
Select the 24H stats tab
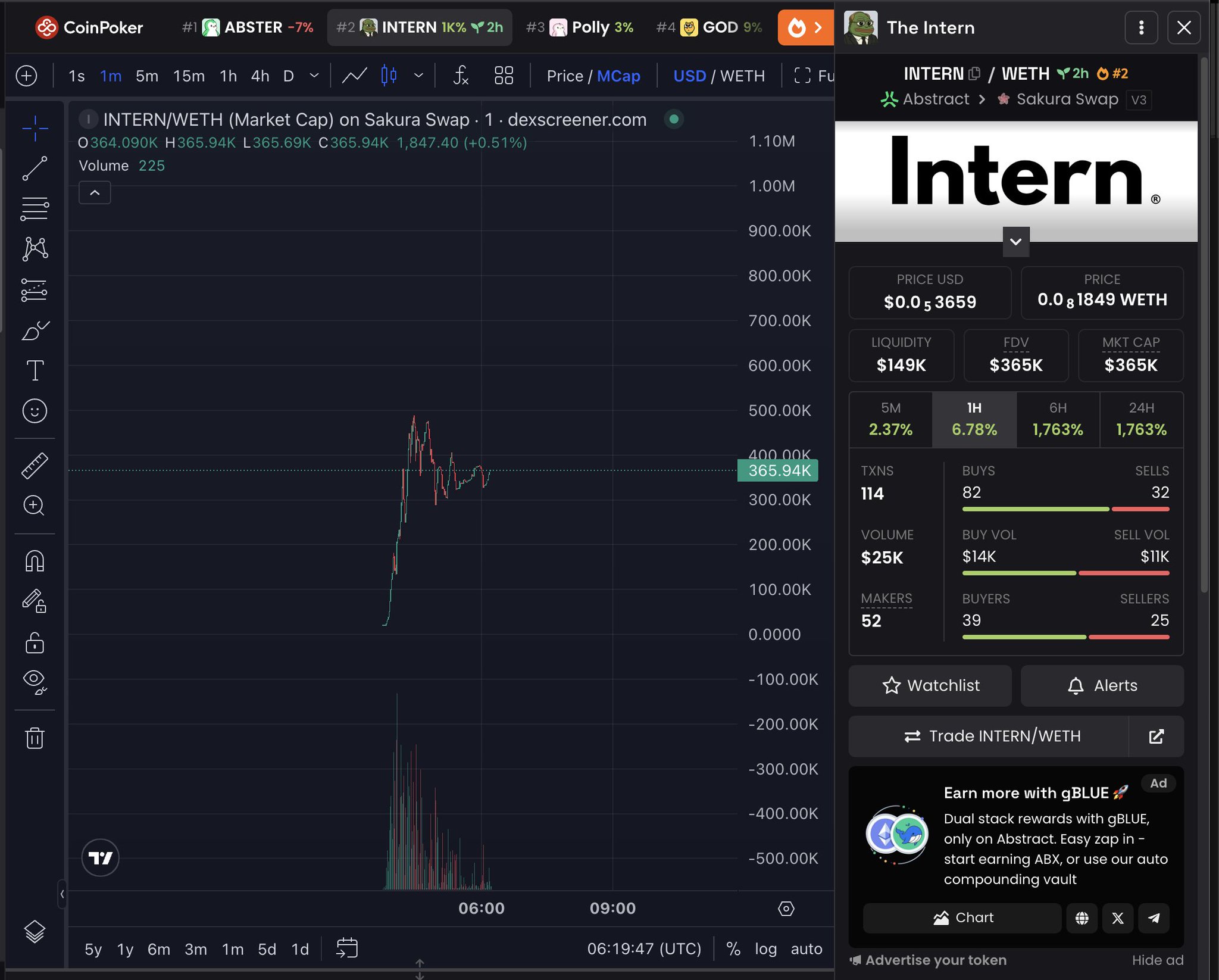click(1140, 419)
